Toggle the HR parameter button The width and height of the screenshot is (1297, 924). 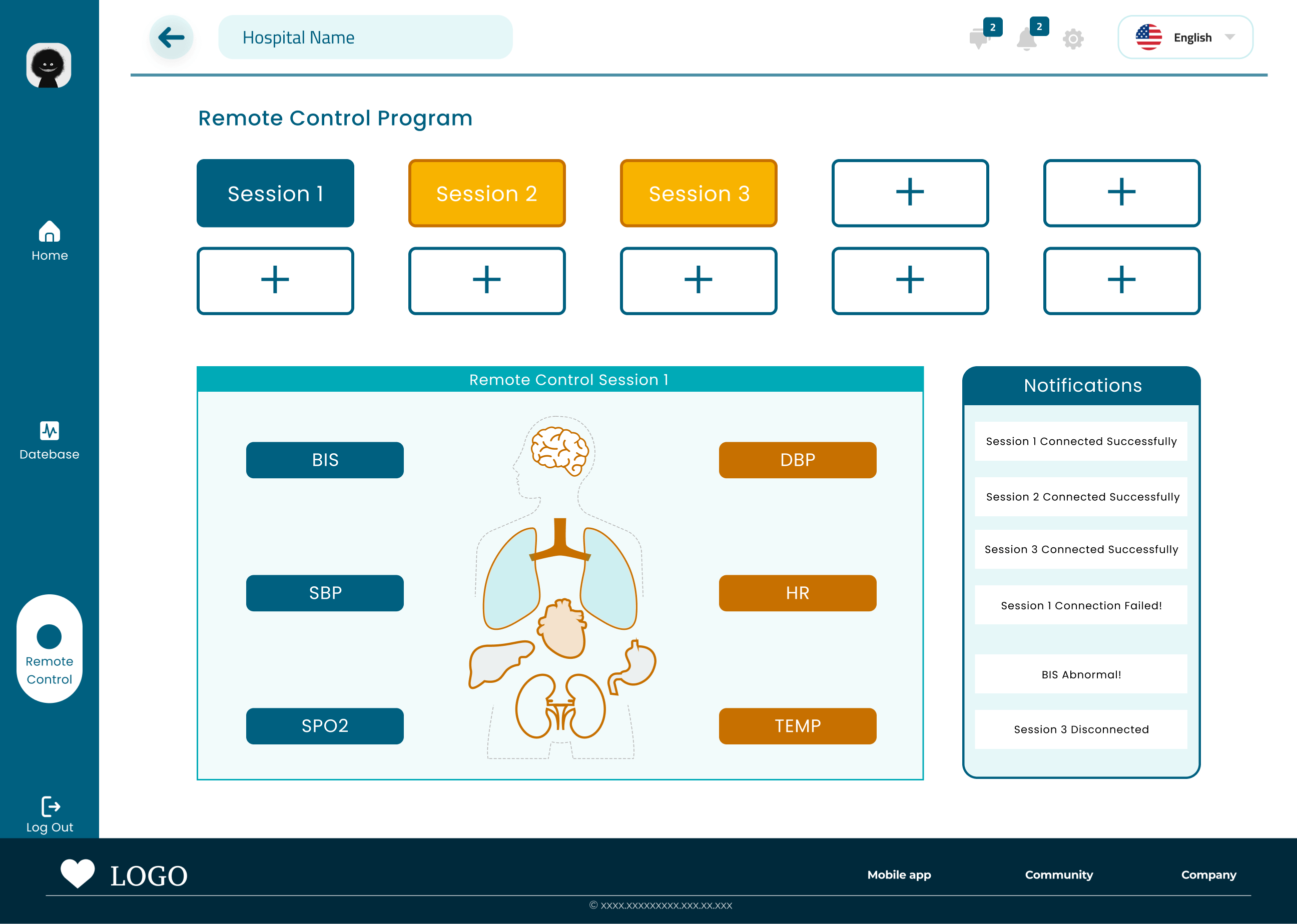click(797, 593)
